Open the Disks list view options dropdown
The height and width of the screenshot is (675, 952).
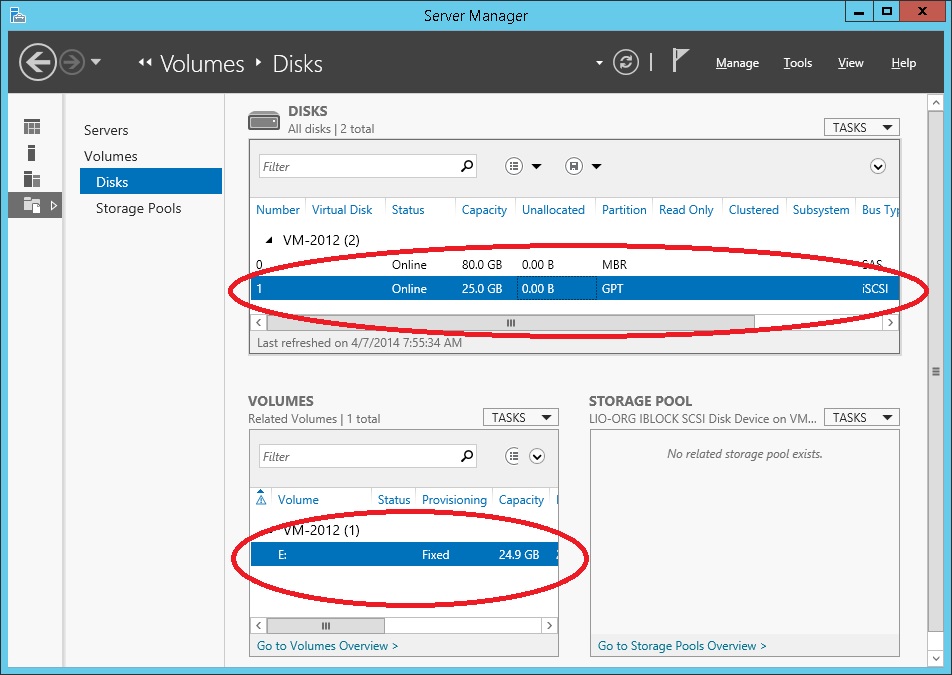coord(523,167)
